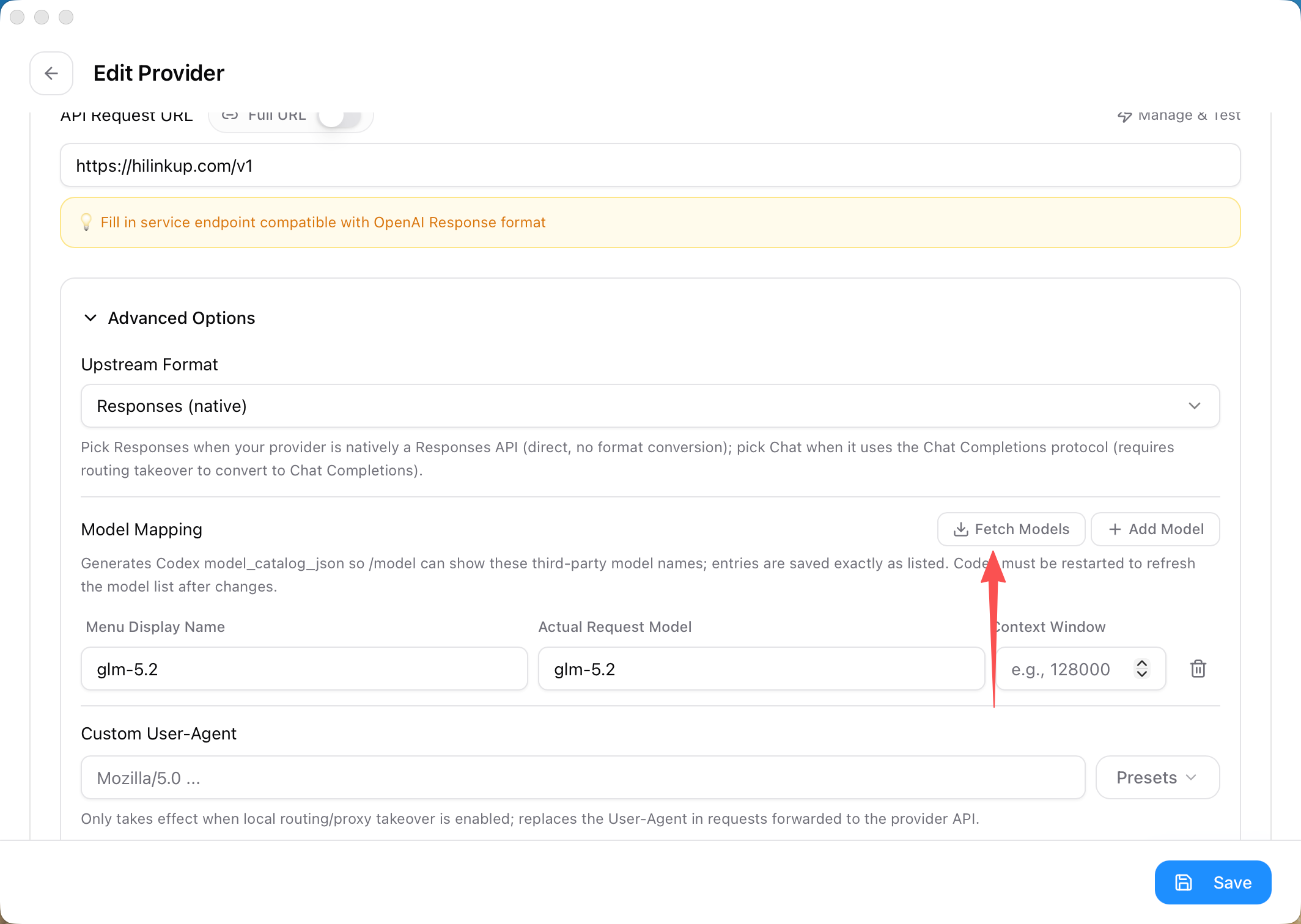Click the Model Mapping label

coord(141,529)
